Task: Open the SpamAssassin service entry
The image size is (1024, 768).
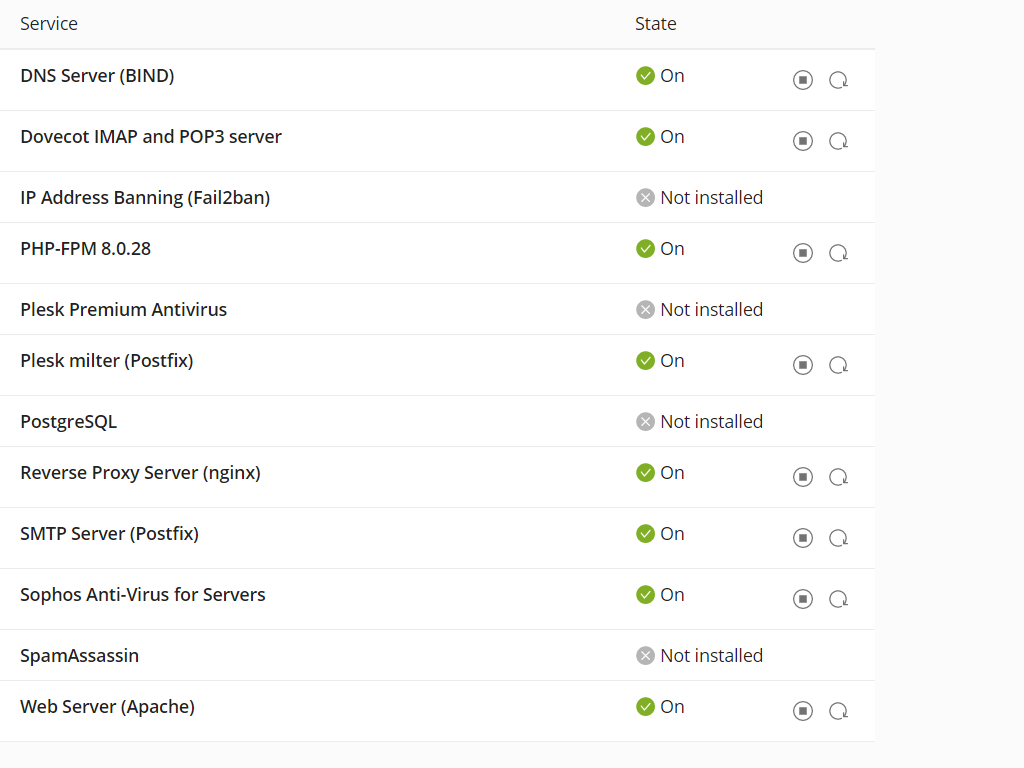Action: coord(79,655)
